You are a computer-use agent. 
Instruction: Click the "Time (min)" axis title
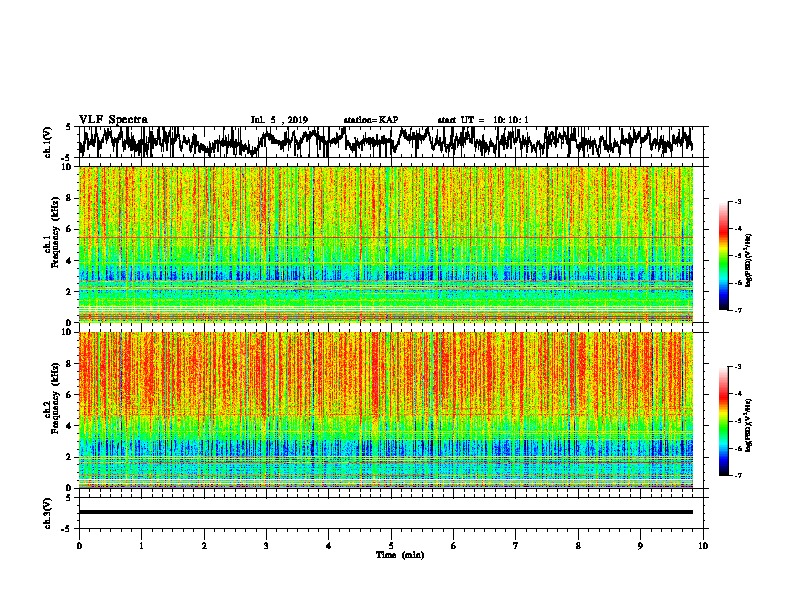coord(400,555)
